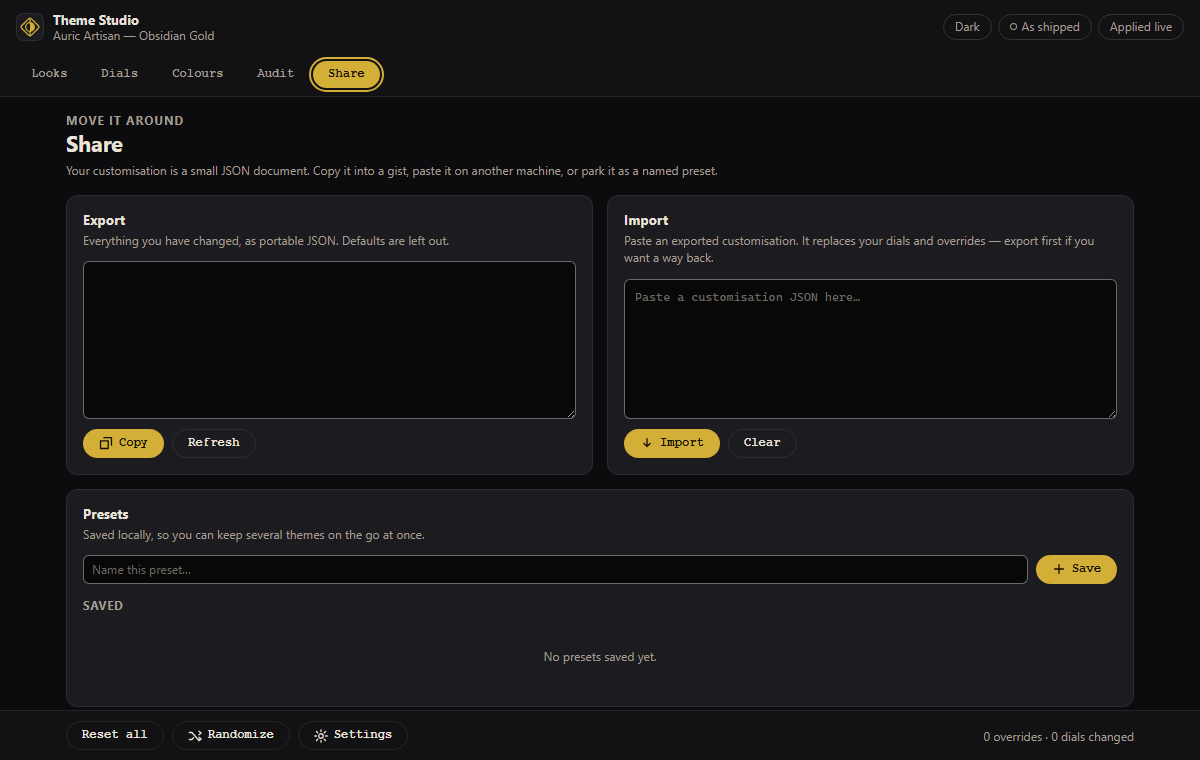Focus the Export JSON text area
The height and width of the screenshot is (760, 1200).
point(329,340)
